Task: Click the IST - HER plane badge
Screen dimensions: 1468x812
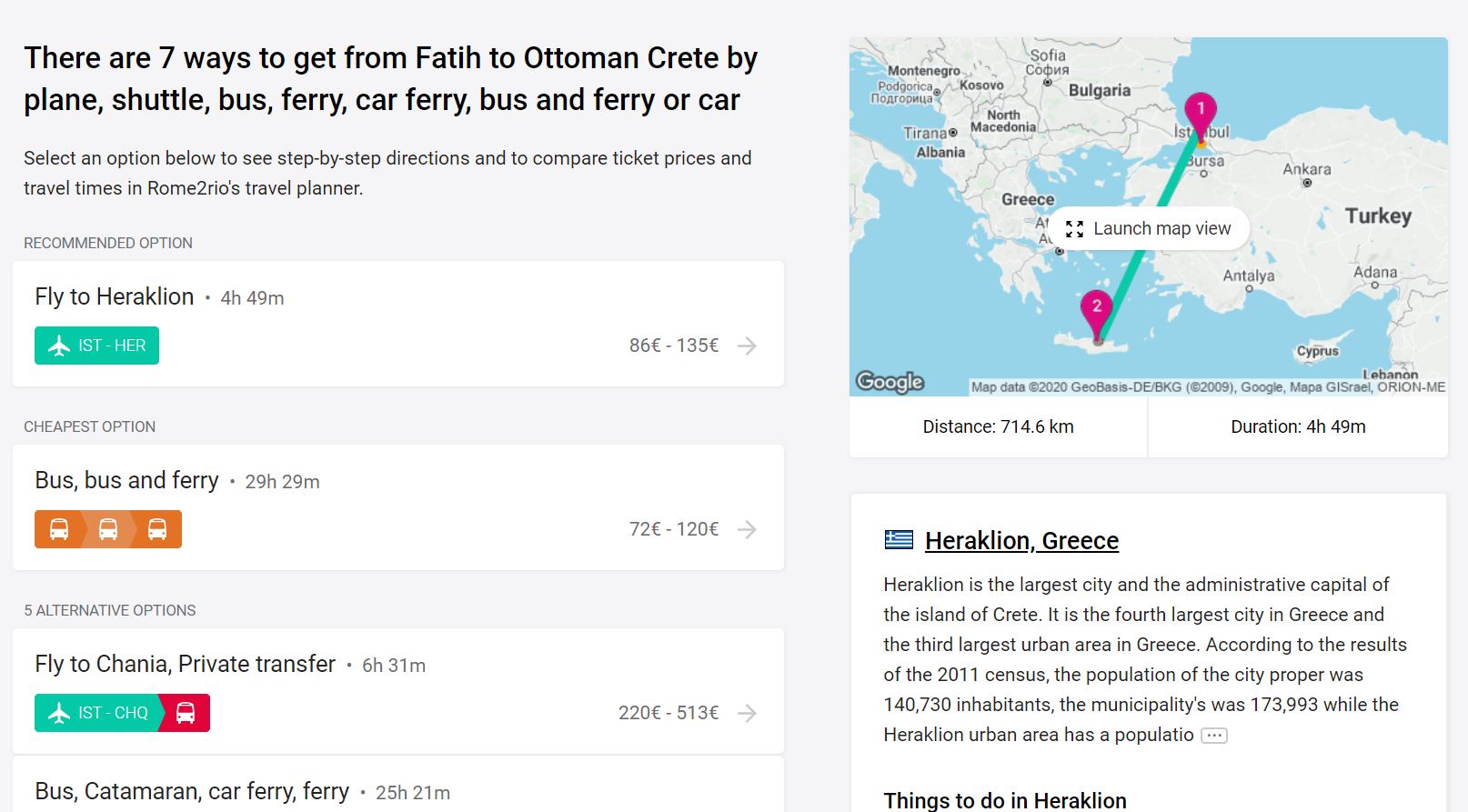Action: pos(96,346)
